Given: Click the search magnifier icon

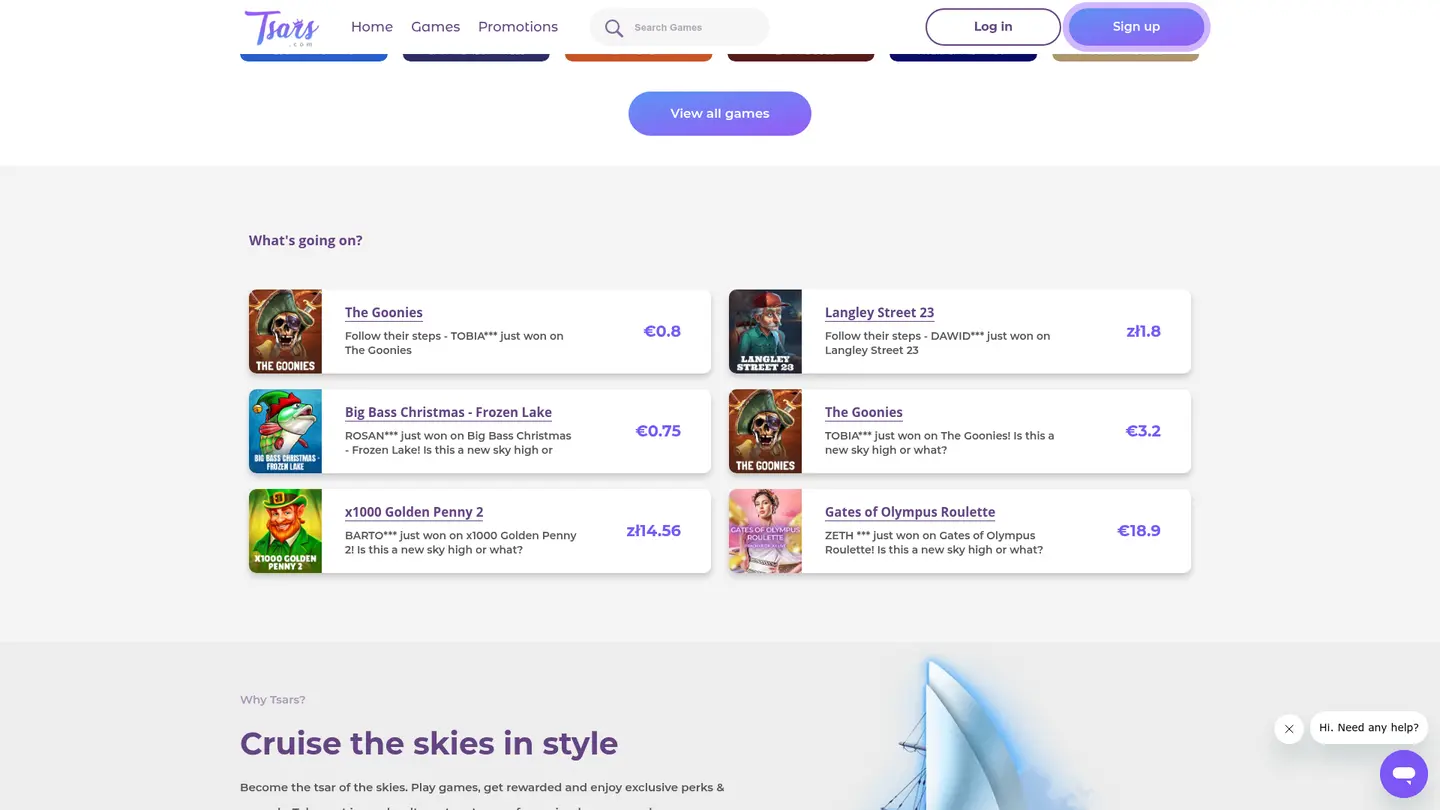Looking at the screenshot, I should 614,28.
